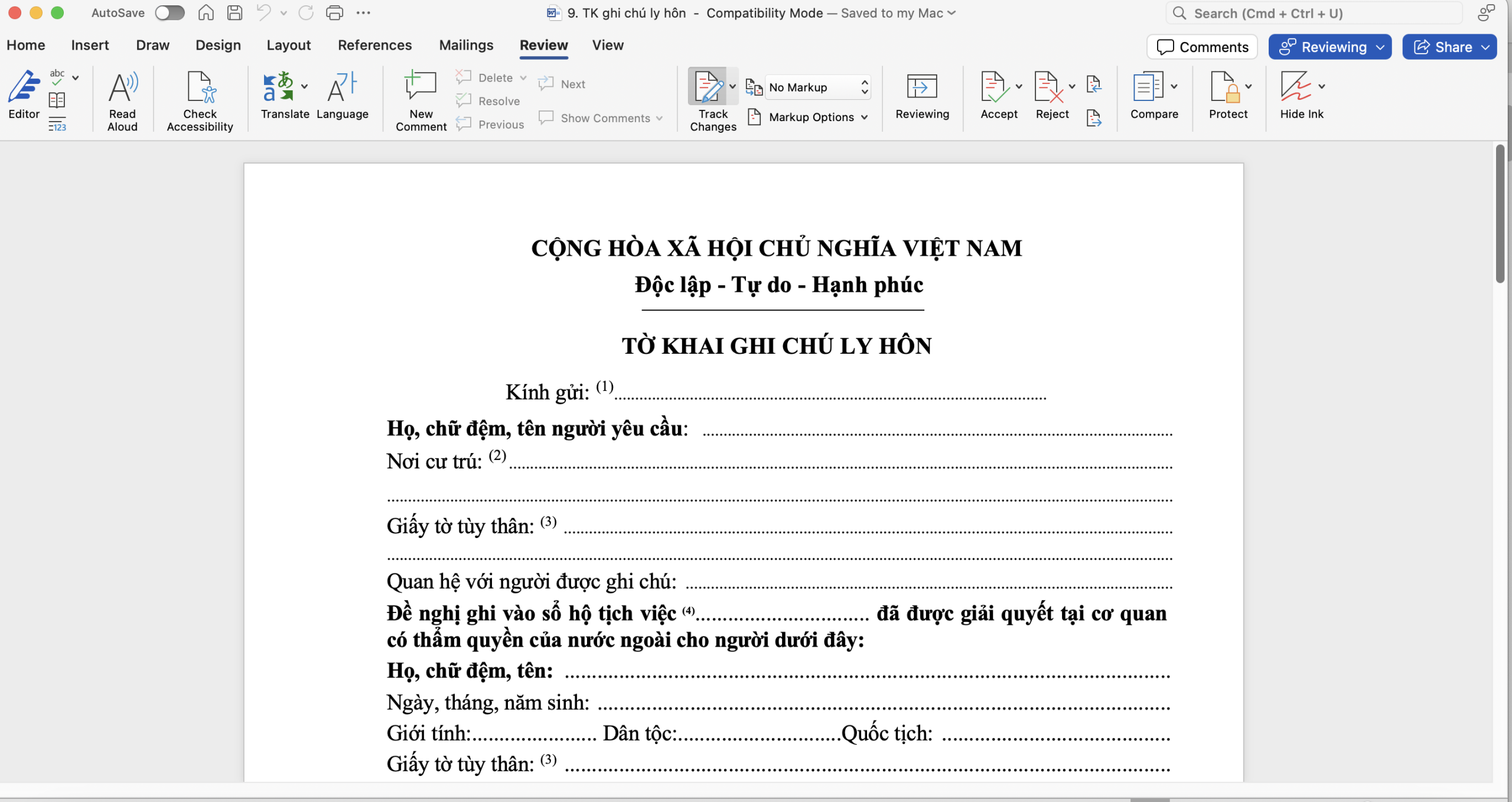1512x802 pixels.
Task: Open the Thesaurus book icon
Action: 57,100
